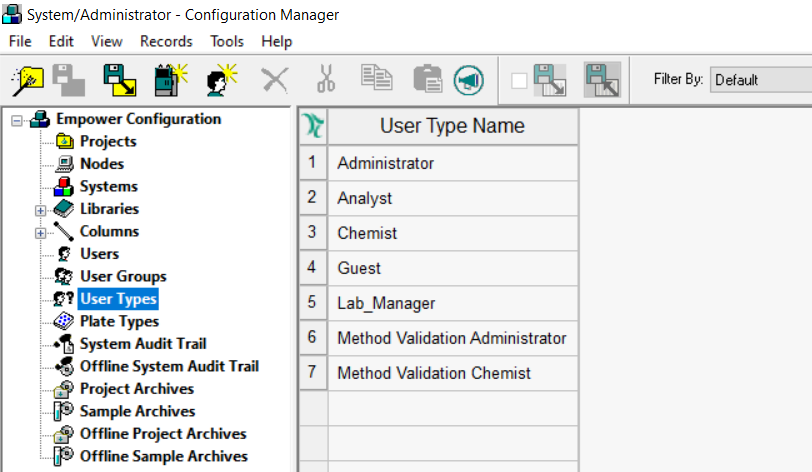Select Offline System Audit Trail node
This screenshot has height=472, width=812.
169,366
